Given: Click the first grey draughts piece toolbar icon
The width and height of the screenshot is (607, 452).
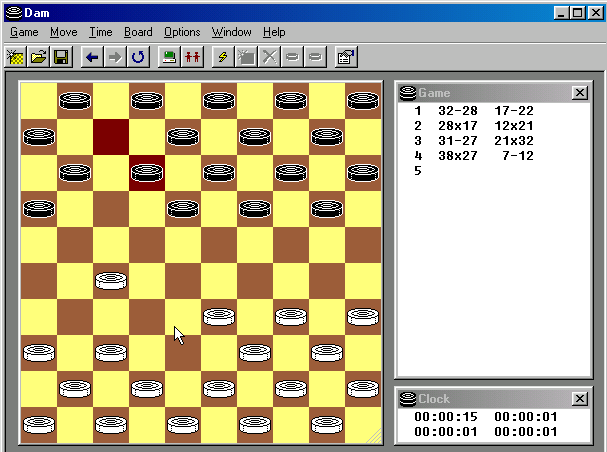Looking at the screenshot, I should [292, 57].
